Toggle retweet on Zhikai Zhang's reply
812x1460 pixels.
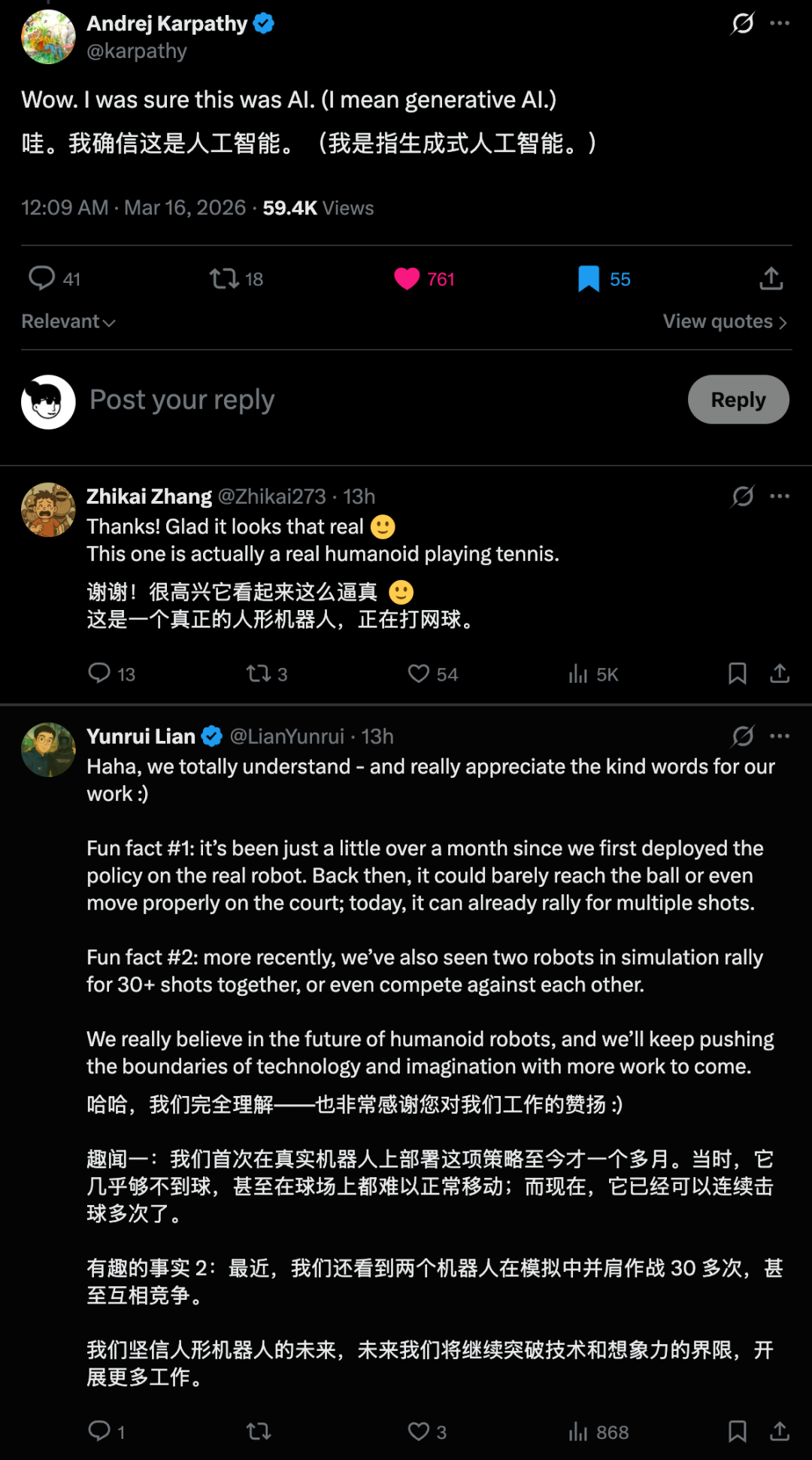click(256, 674)
